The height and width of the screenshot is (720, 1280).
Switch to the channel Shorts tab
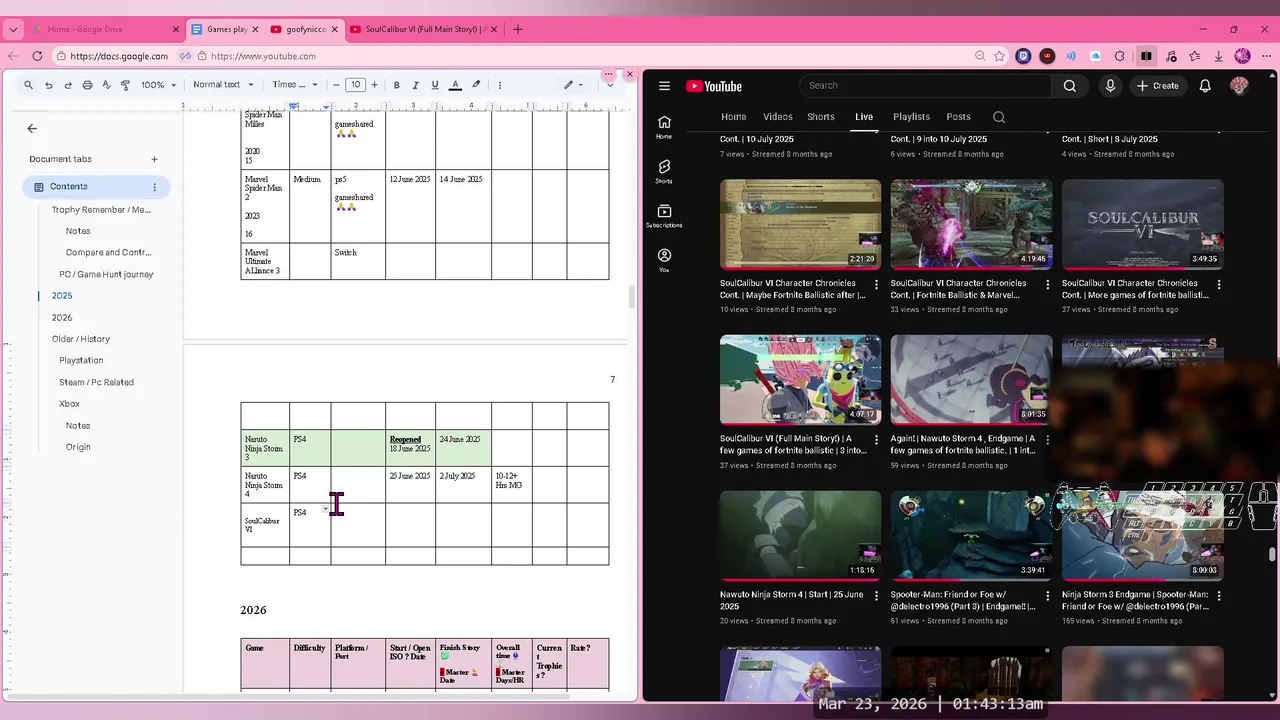click(821, 117)
